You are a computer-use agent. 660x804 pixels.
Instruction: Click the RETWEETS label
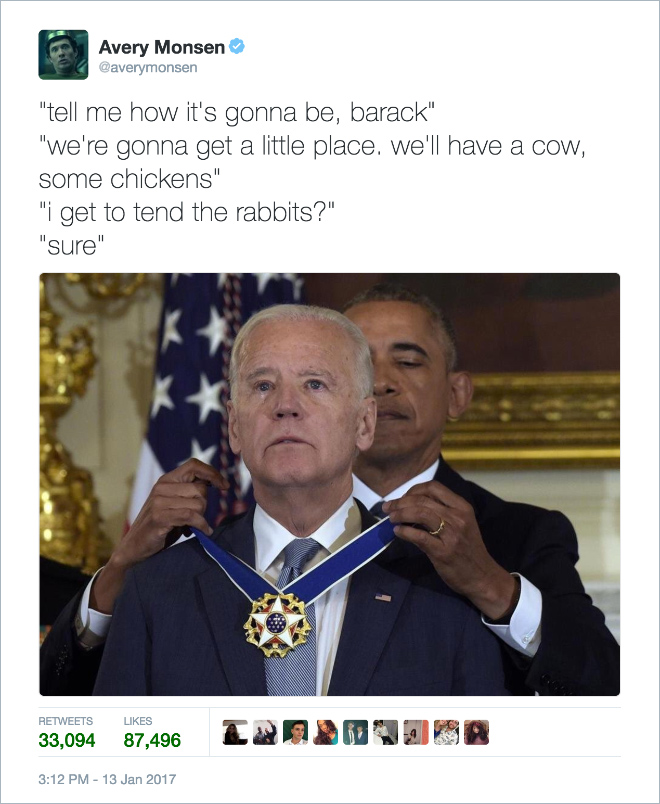[66, 721]
